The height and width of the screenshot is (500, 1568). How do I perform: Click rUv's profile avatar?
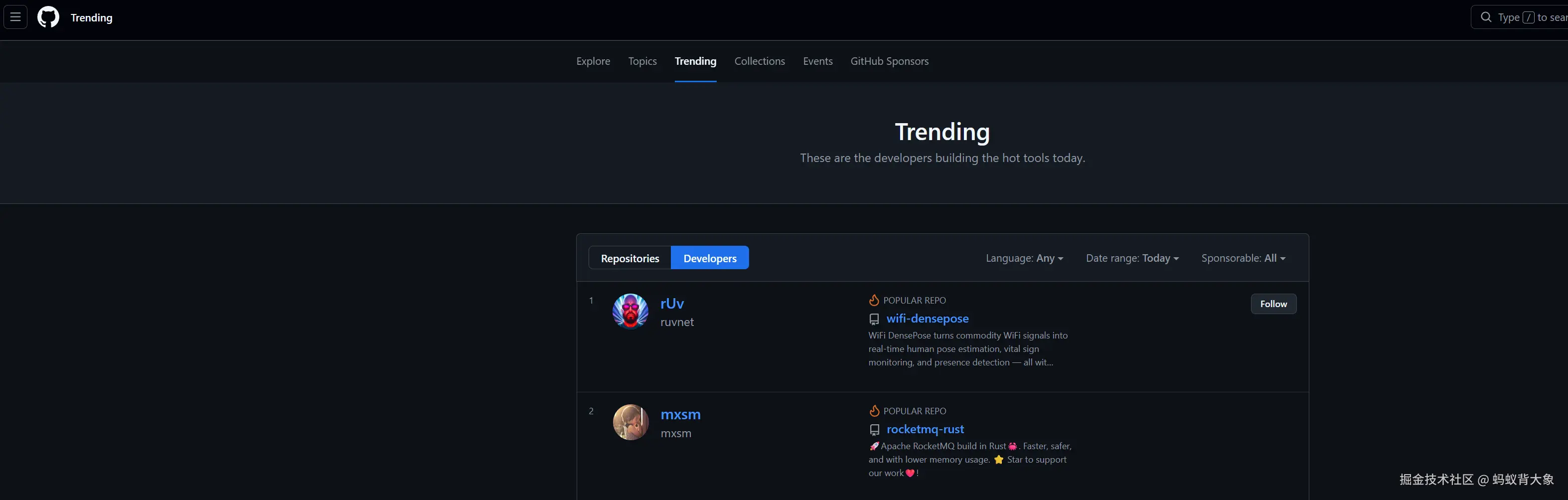point(630,311)
